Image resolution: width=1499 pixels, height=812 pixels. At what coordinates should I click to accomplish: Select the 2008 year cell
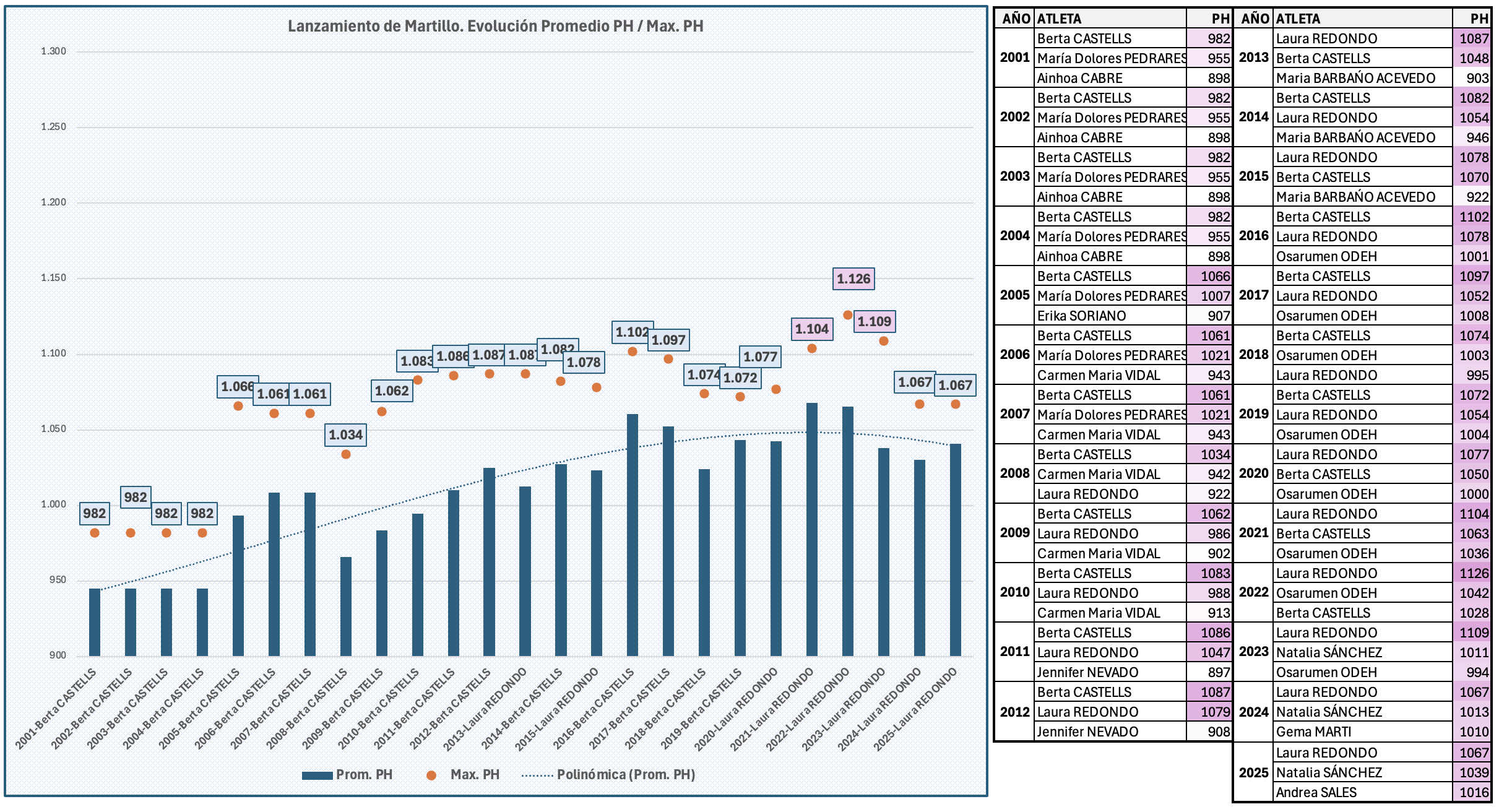1014,474
